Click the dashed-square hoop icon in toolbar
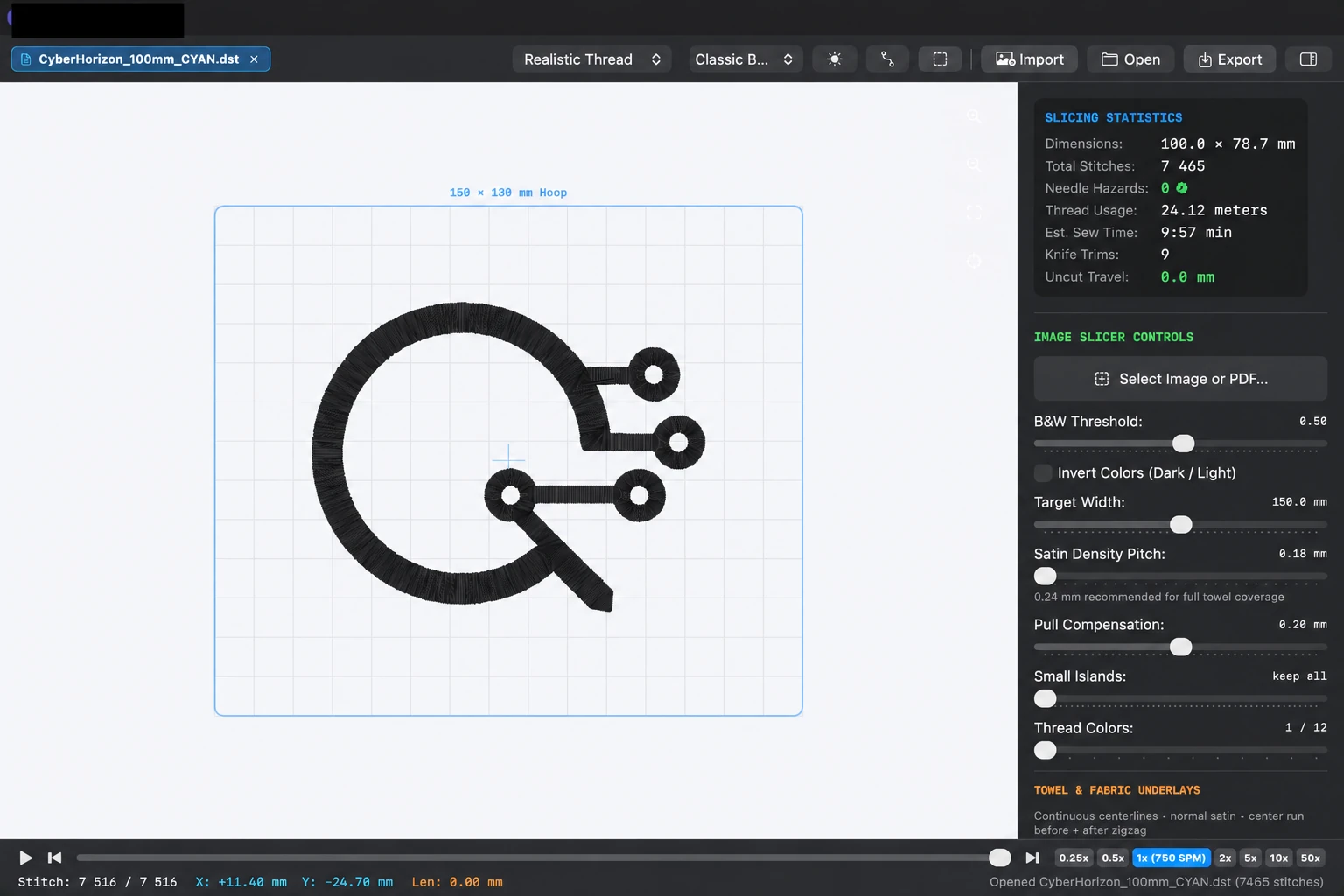This screenshot has height=896, width=1344. pyautogui.click(x=940, y=59)
